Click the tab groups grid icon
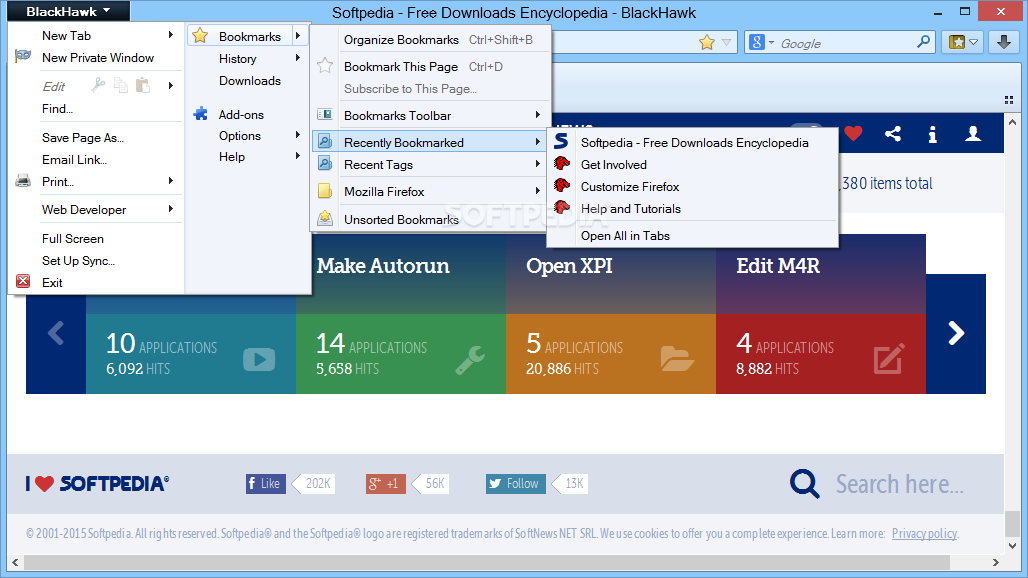 [1008, 100]
